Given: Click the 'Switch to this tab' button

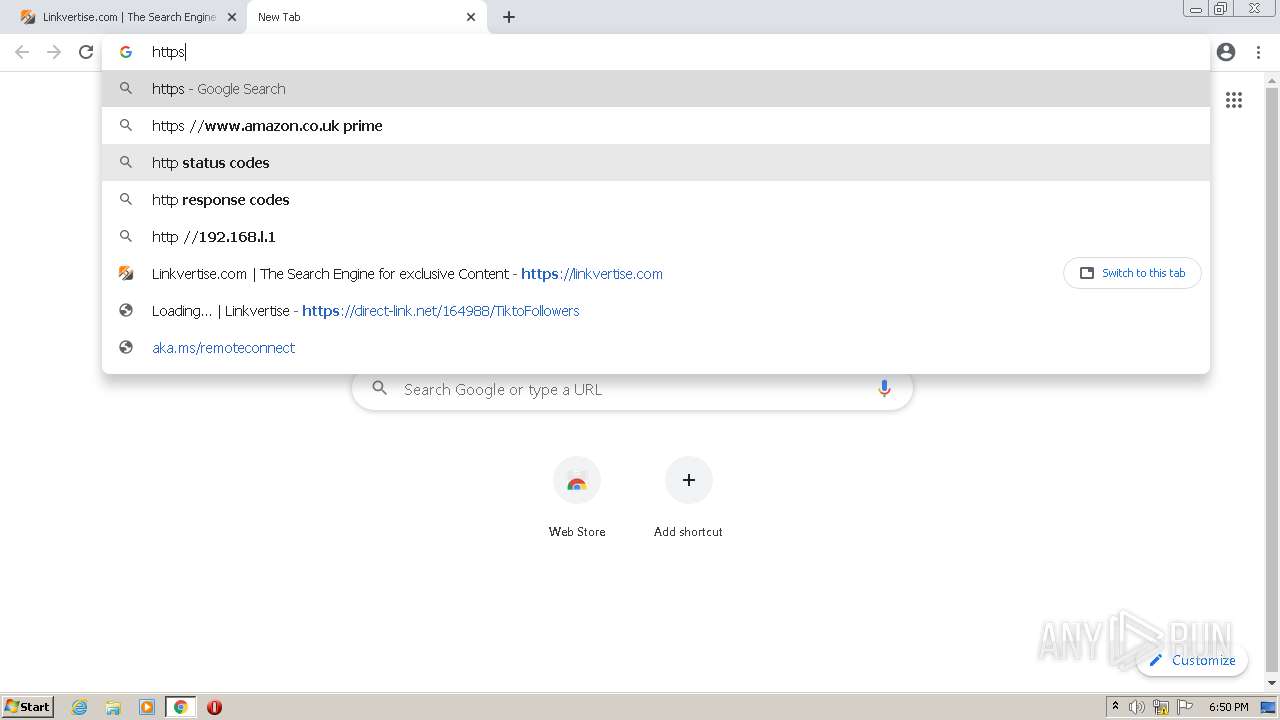Looking at the screenshot, I should pyautogui.click(x=1132, y=273).
